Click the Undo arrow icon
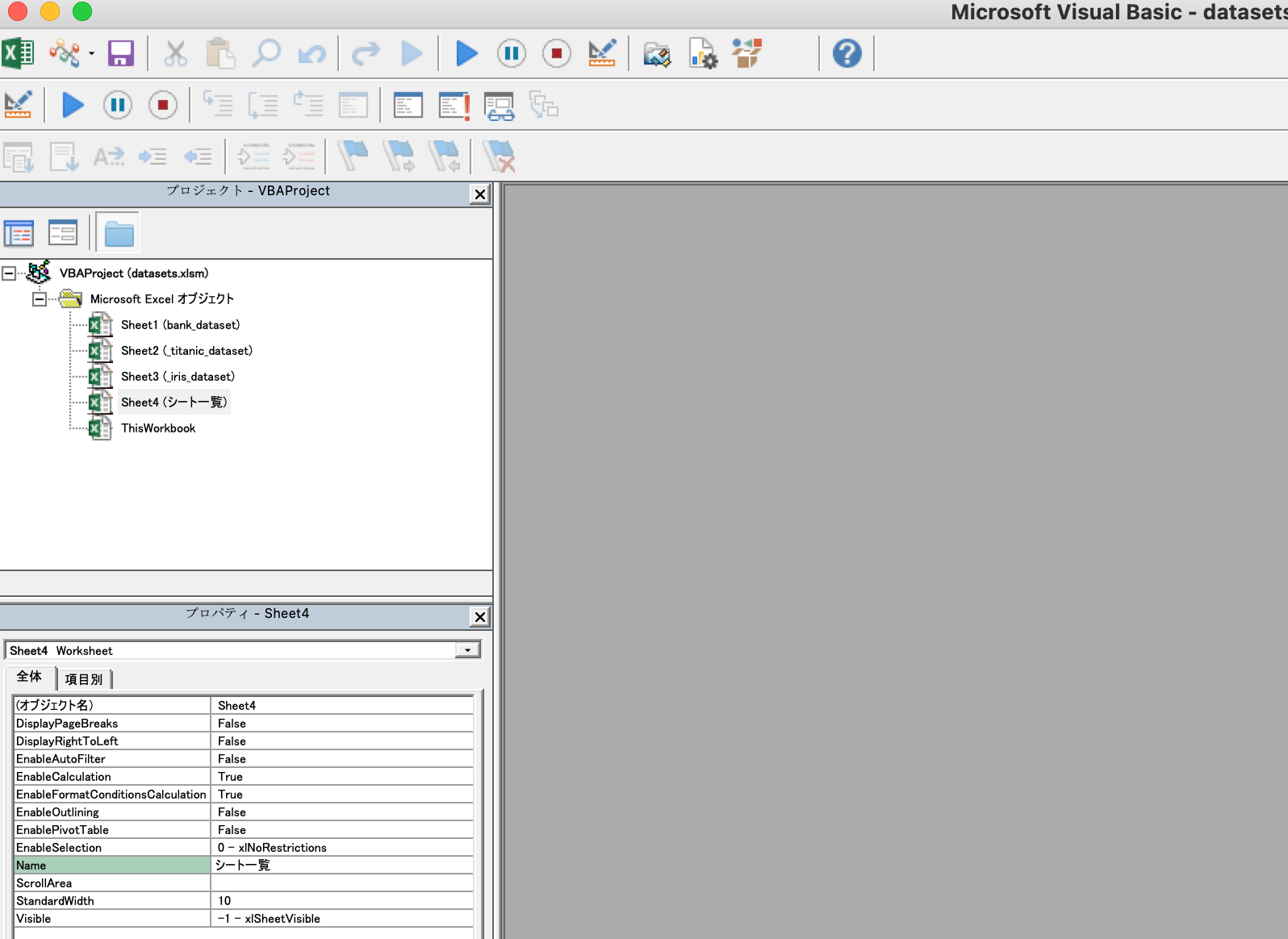Viewport: 1288px width, 939px height. (312, 54)
